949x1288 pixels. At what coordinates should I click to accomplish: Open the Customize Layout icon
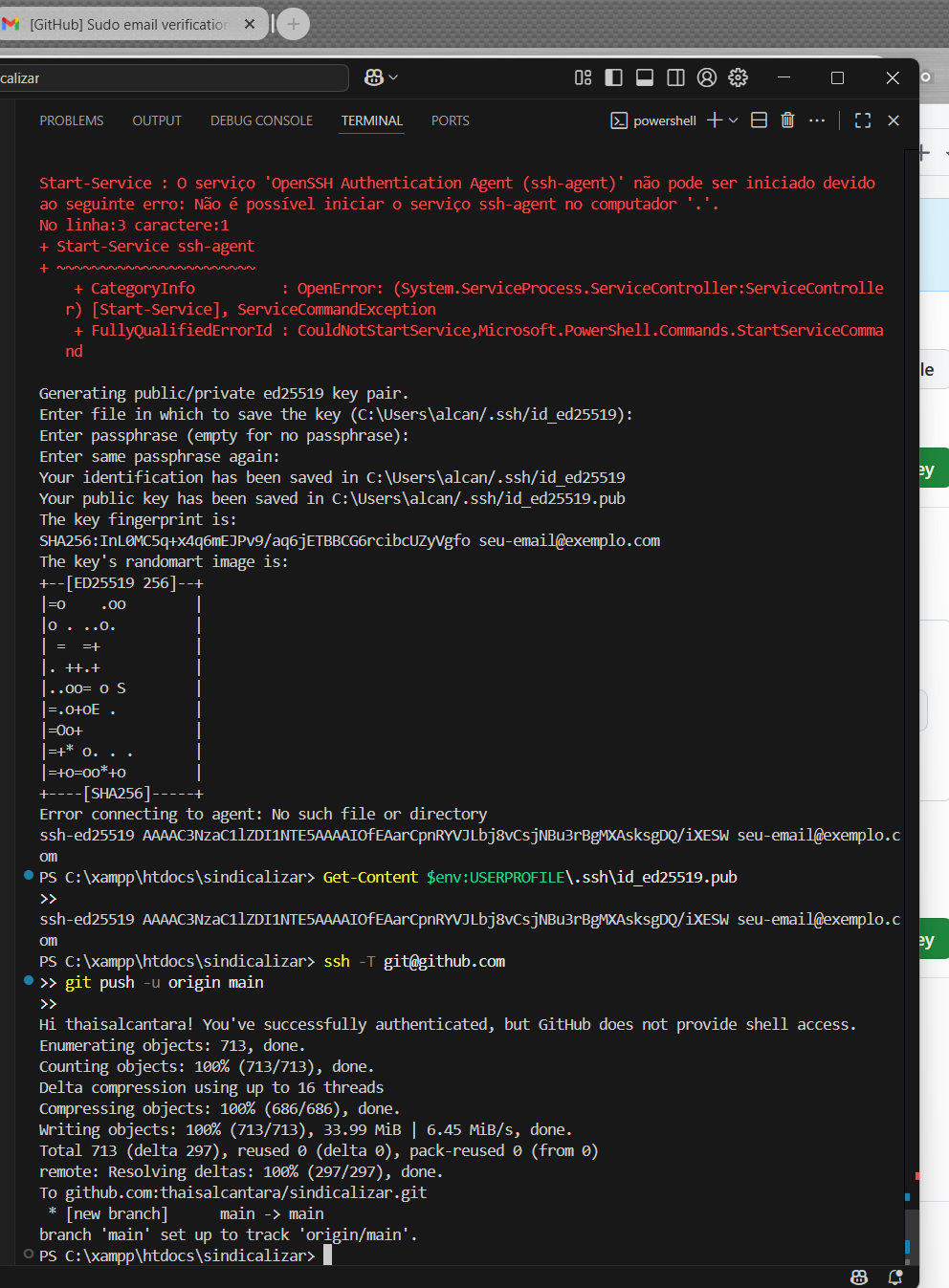tap(583, 77)
